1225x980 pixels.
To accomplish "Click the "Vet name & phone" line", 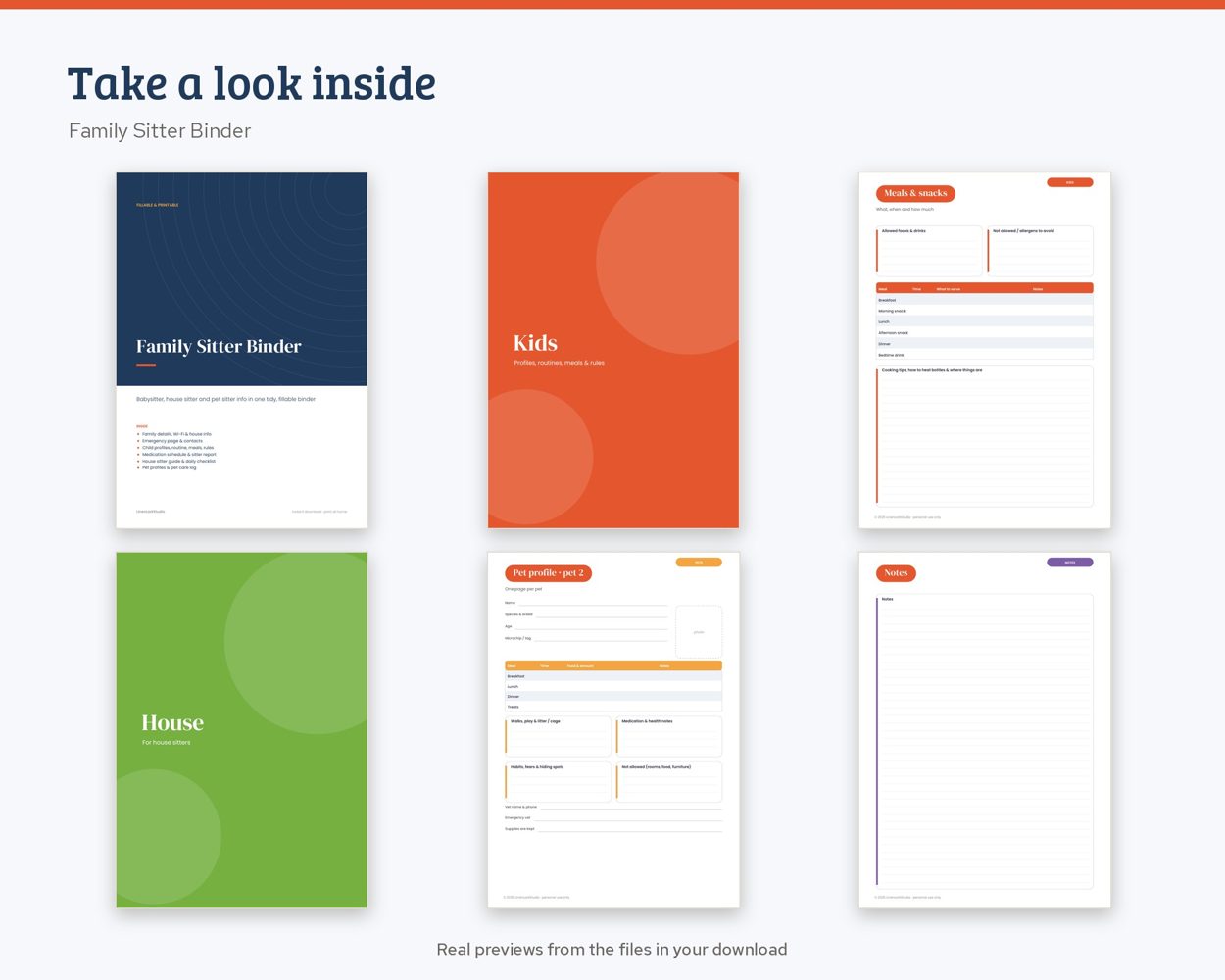I will (x=613, y=807).
